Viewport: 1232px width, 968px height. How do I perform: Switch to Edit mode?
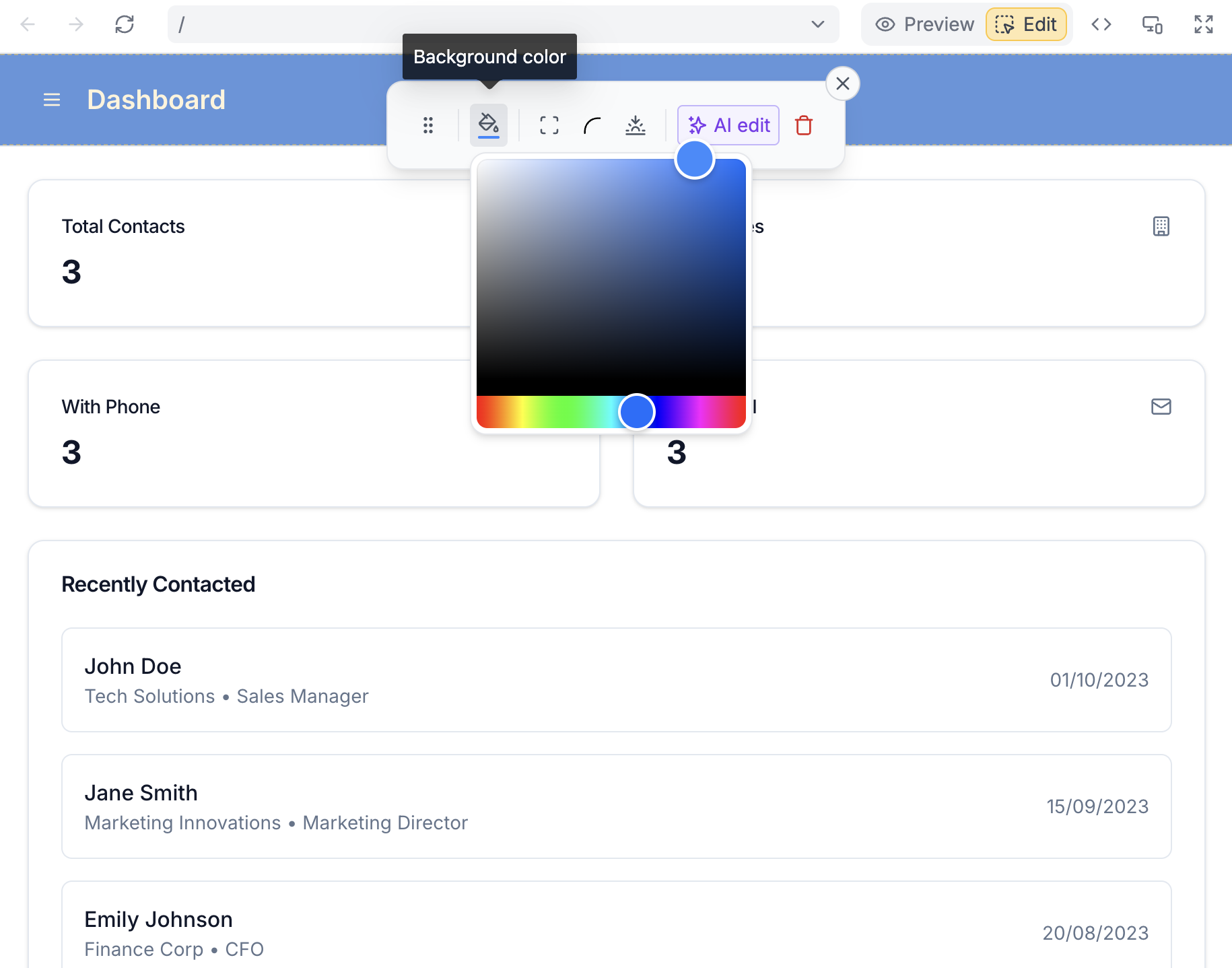(1026, 25)
